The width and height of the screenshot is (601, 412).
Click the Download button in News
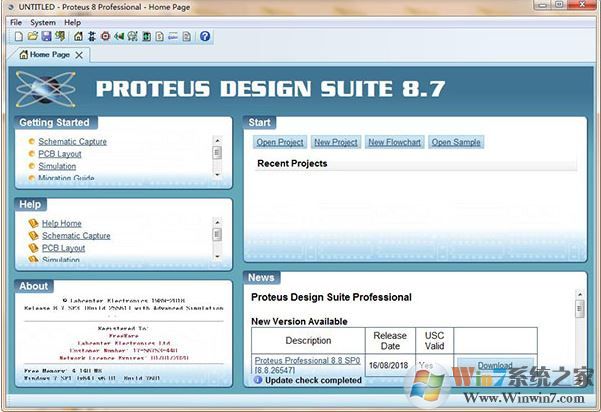coord(494,366)
